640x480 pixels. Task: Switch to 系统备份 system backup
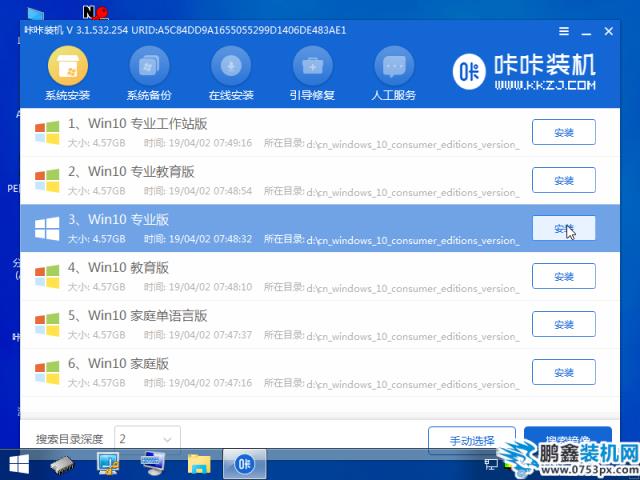(x=149, y=75)
